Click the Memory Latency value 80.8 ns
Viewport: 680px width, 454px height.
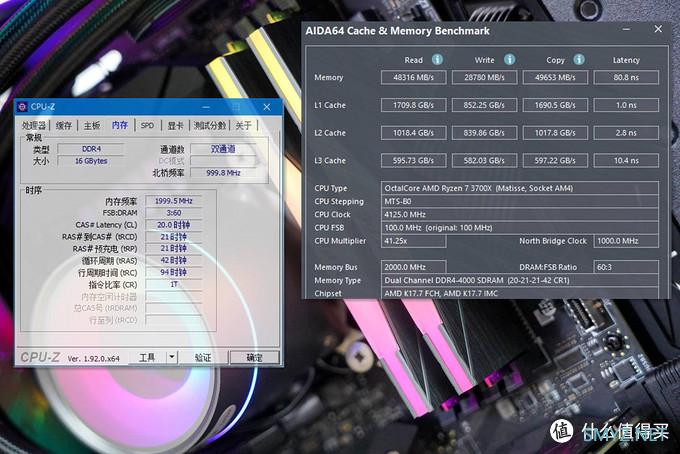click(x=626, y=77)
